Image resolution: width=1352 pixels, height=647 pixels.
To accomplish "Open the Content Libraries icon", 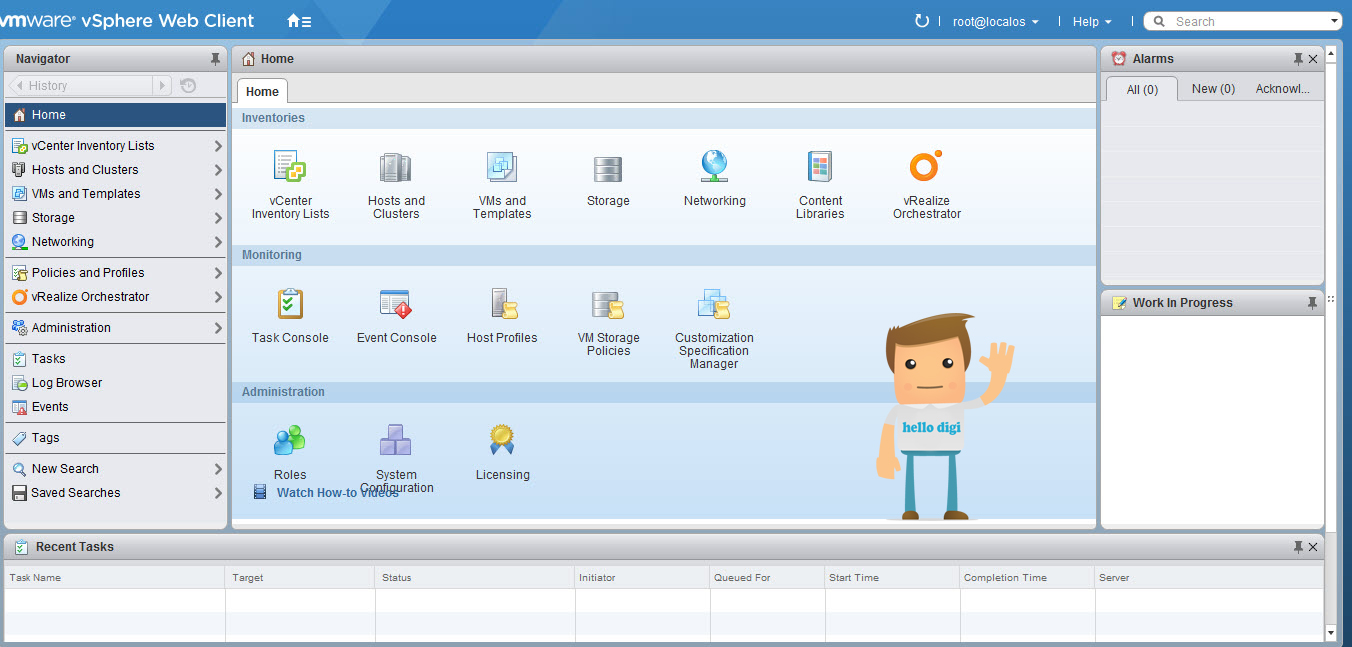I will [x=820, y=167].
